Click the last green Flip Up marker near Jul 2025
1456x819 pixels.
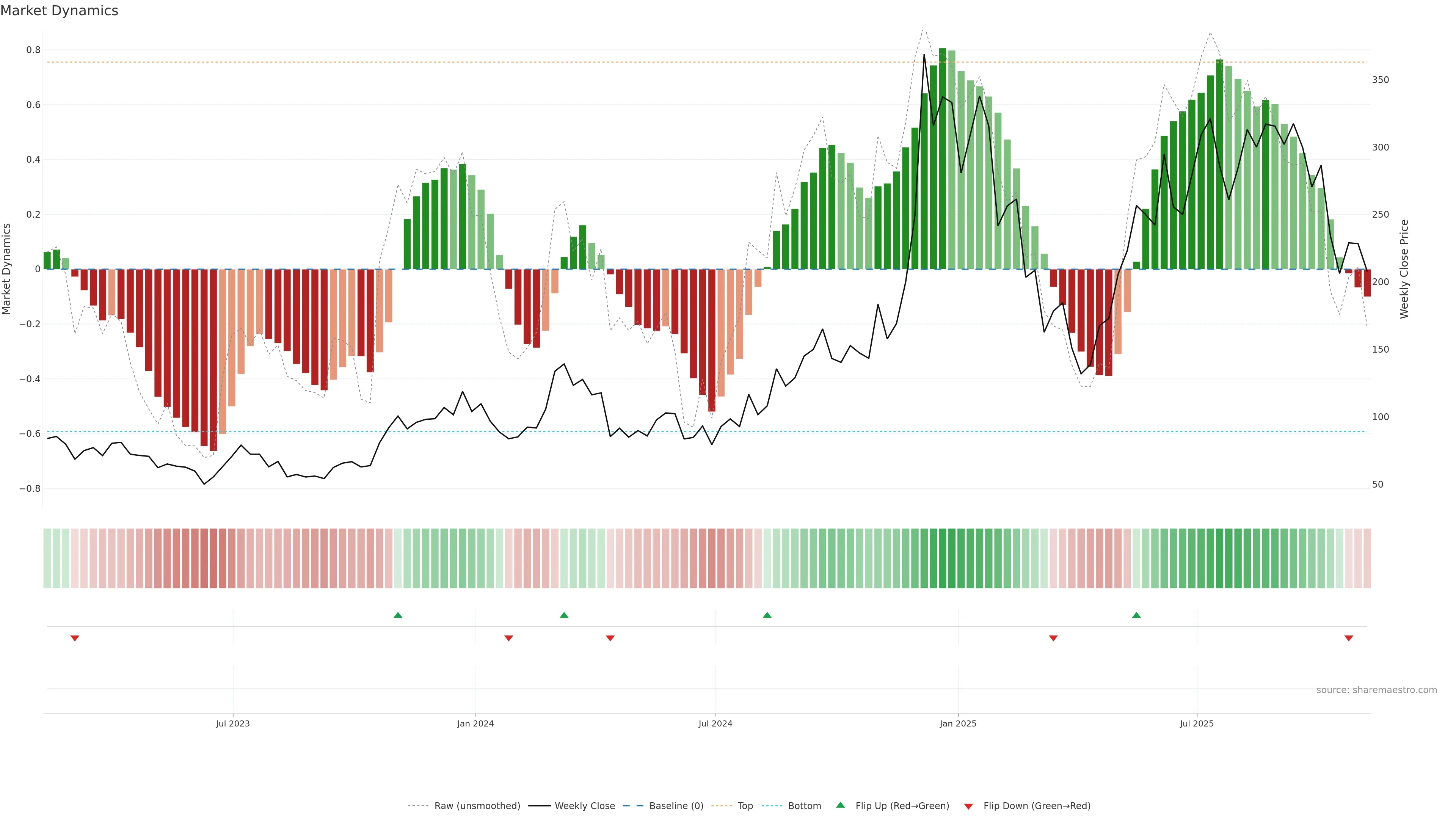point(1136,615)
